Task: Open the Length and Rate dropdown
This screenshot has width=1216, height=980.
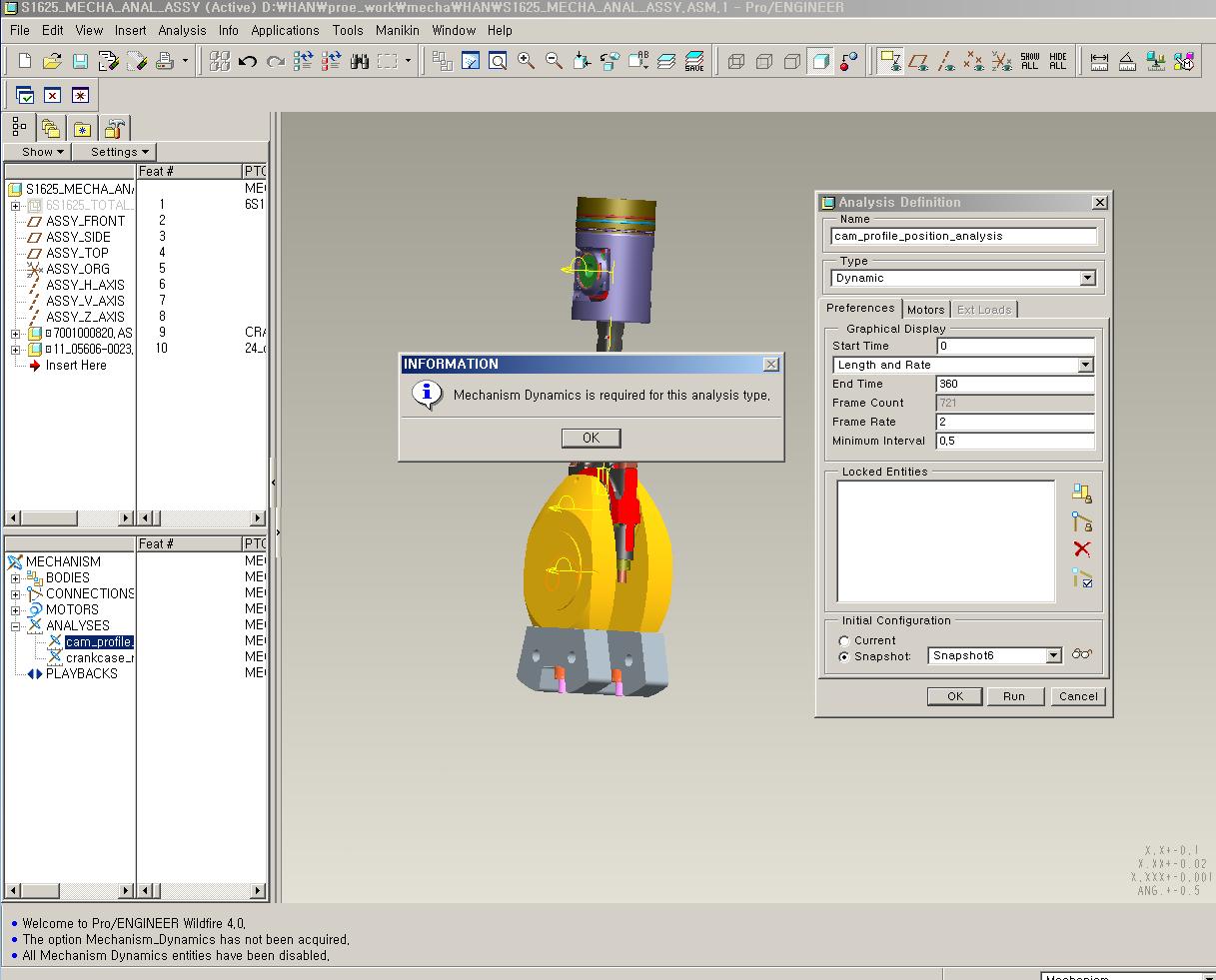Action: [x=1086, y=365]
